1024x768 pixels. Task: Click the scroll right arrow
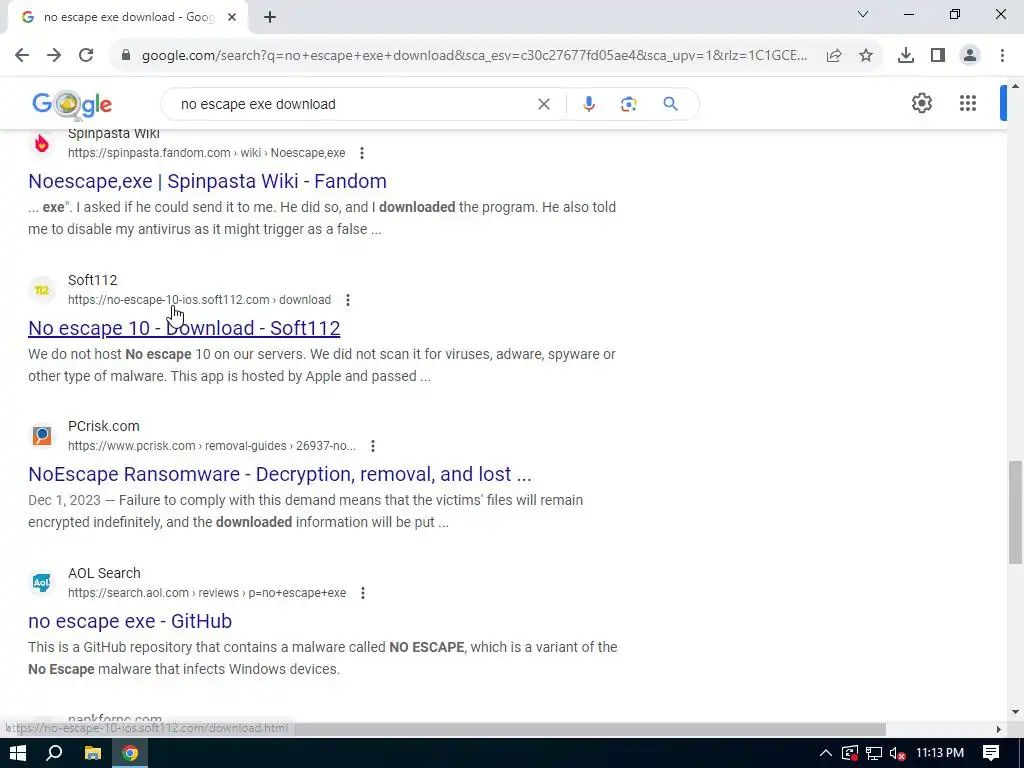pos(998,729)
